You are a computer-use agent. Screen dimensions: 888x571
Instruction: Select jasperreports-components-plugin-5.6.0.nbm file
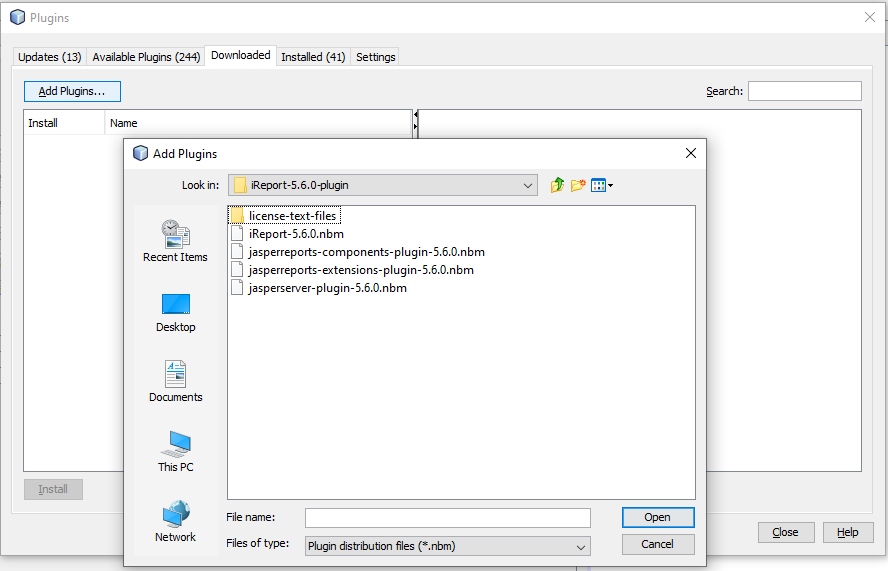pos(358,252)
